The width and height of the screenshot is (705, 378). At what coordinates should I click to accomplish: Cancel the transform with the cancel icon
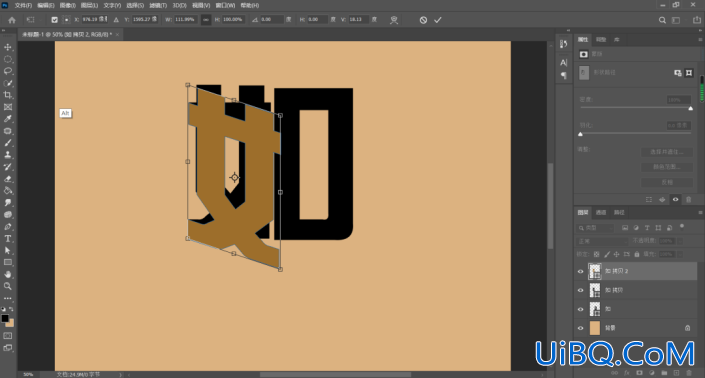tap(423, 20)
